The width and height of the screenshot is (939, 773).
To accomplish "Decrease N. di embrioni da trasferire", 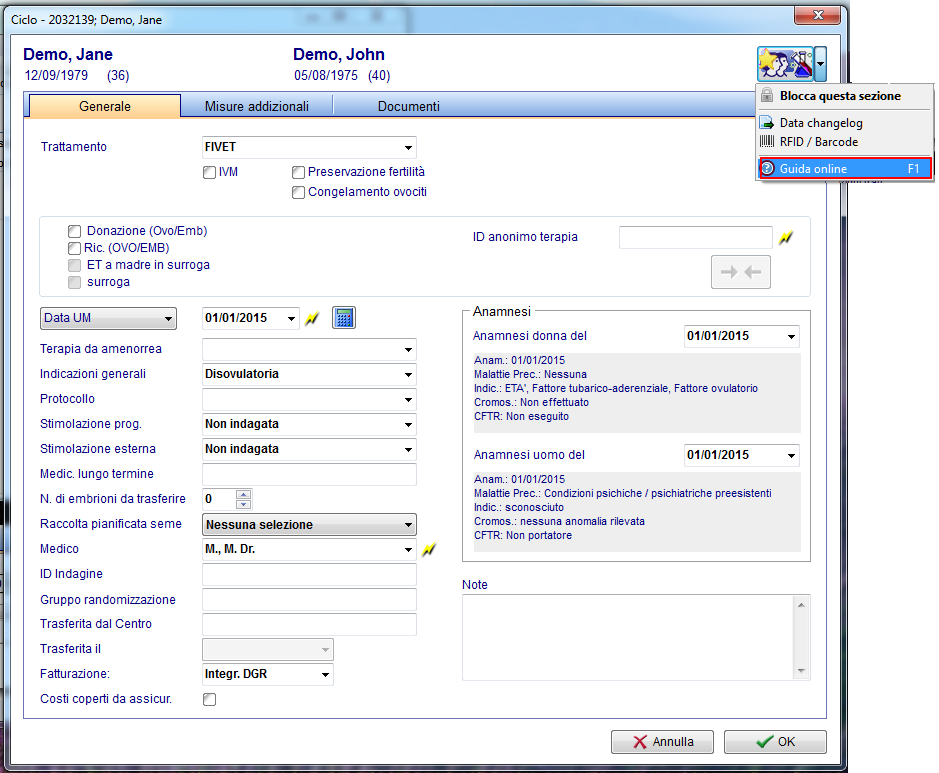I will tap(243, 504).
